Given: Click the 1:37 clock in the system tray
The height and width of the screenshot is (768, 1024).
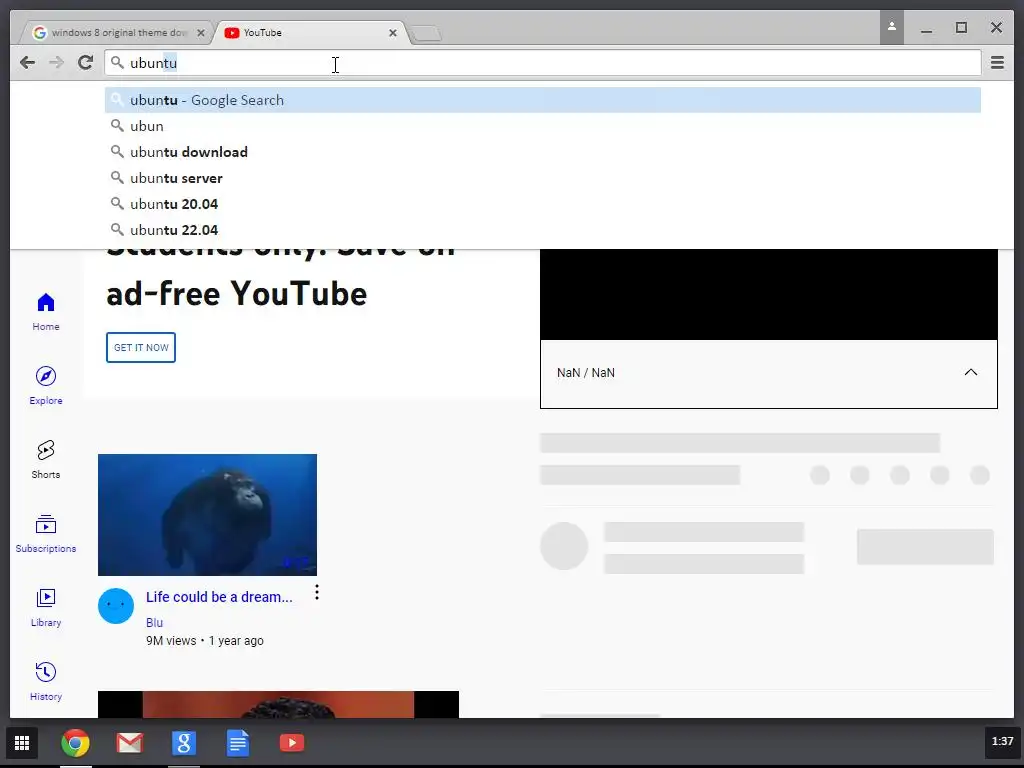Looking at the screenshot, I should [x=1002, y=741].
